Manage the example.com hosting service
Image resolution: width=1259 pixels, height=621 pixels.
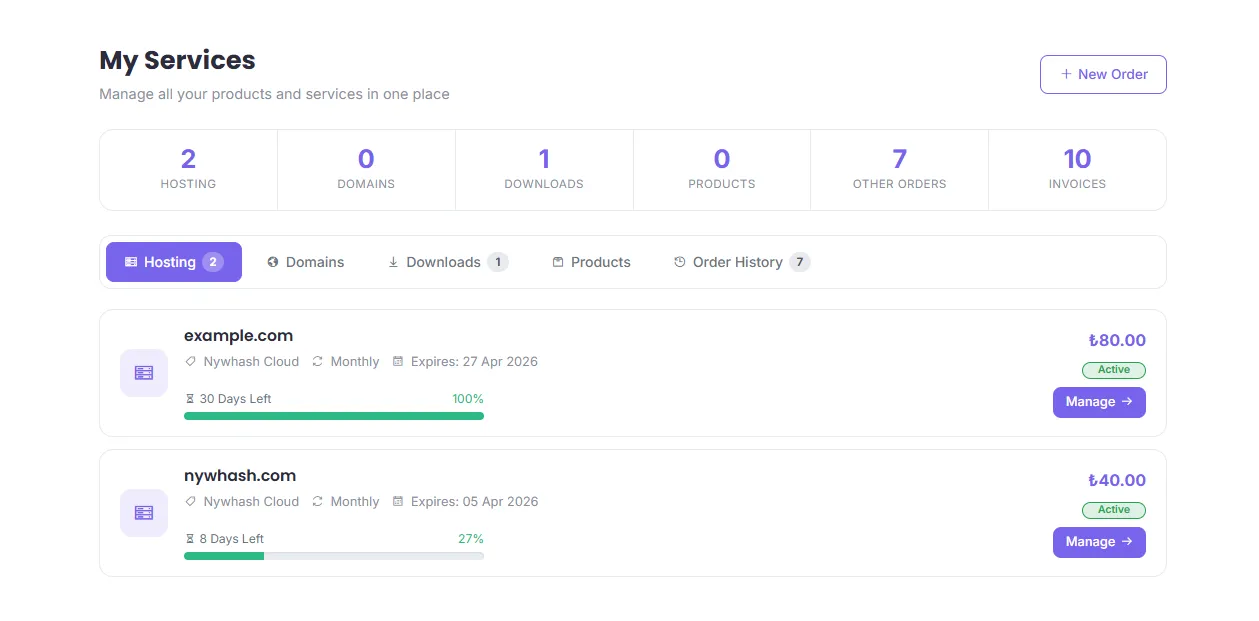click(1098, 402)
